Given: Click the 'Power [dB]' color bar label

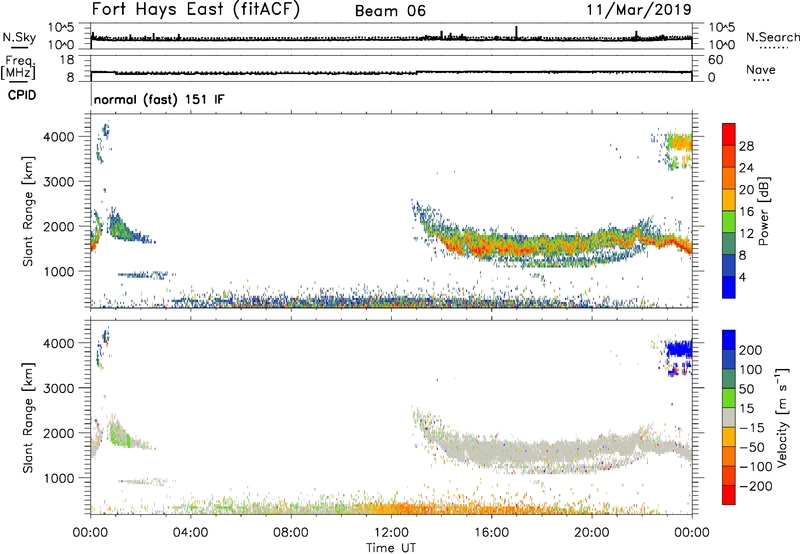Looking at the screenshot, I should [763, 211].
